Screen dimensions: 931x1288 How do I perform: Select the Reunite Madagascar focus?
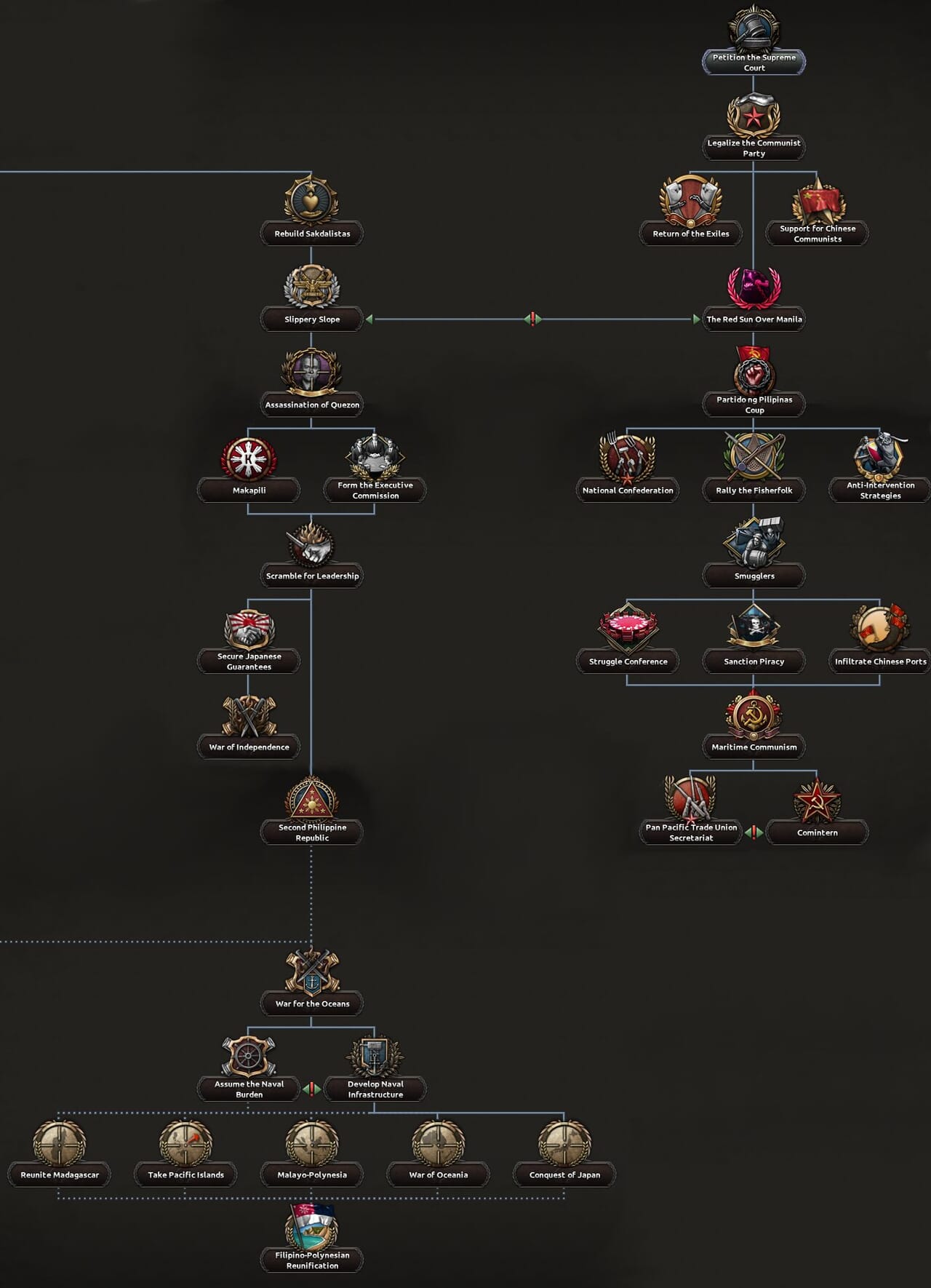click(60, 1154)
